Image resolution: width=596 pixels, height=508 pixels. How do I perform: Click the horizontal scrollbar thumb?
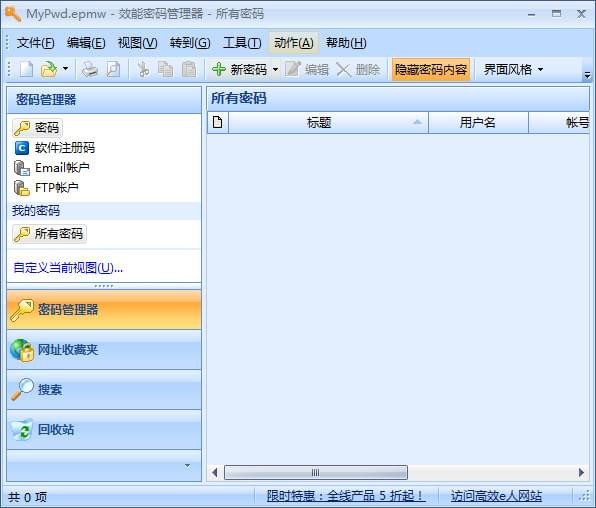(x=316, y=473)
